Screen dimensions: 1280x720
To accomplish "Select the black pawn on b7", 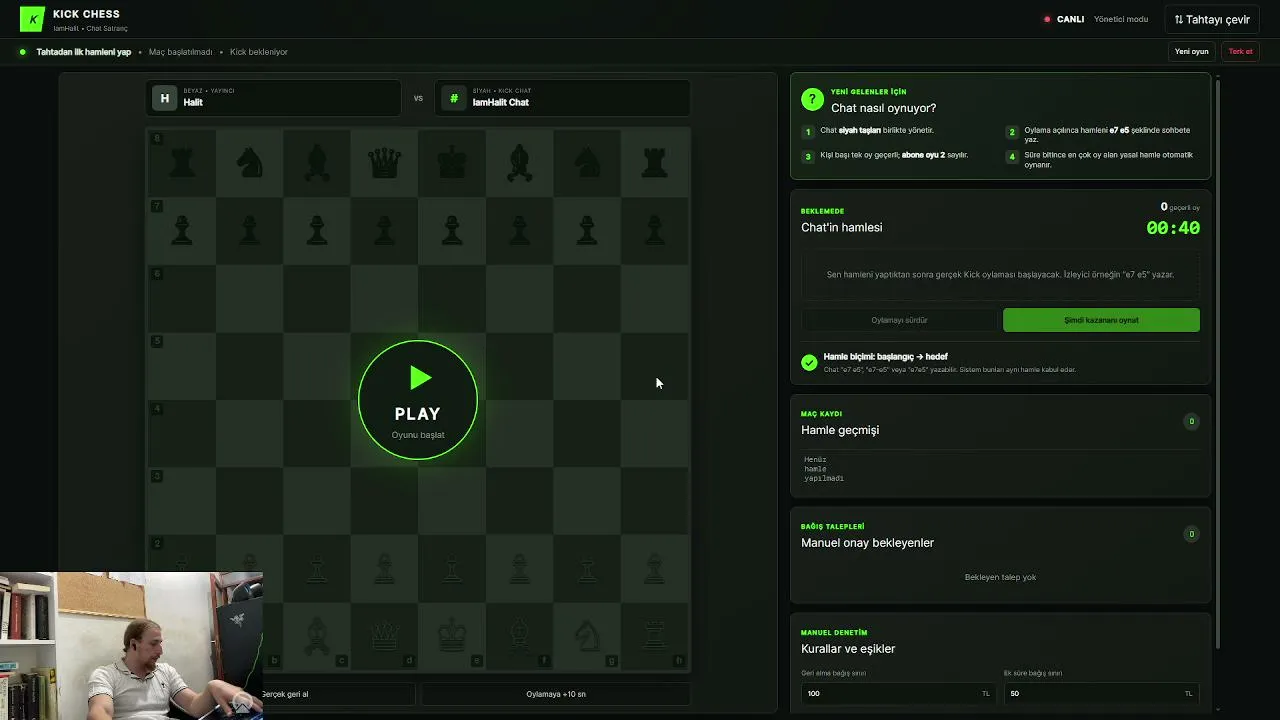I will 250,230.
